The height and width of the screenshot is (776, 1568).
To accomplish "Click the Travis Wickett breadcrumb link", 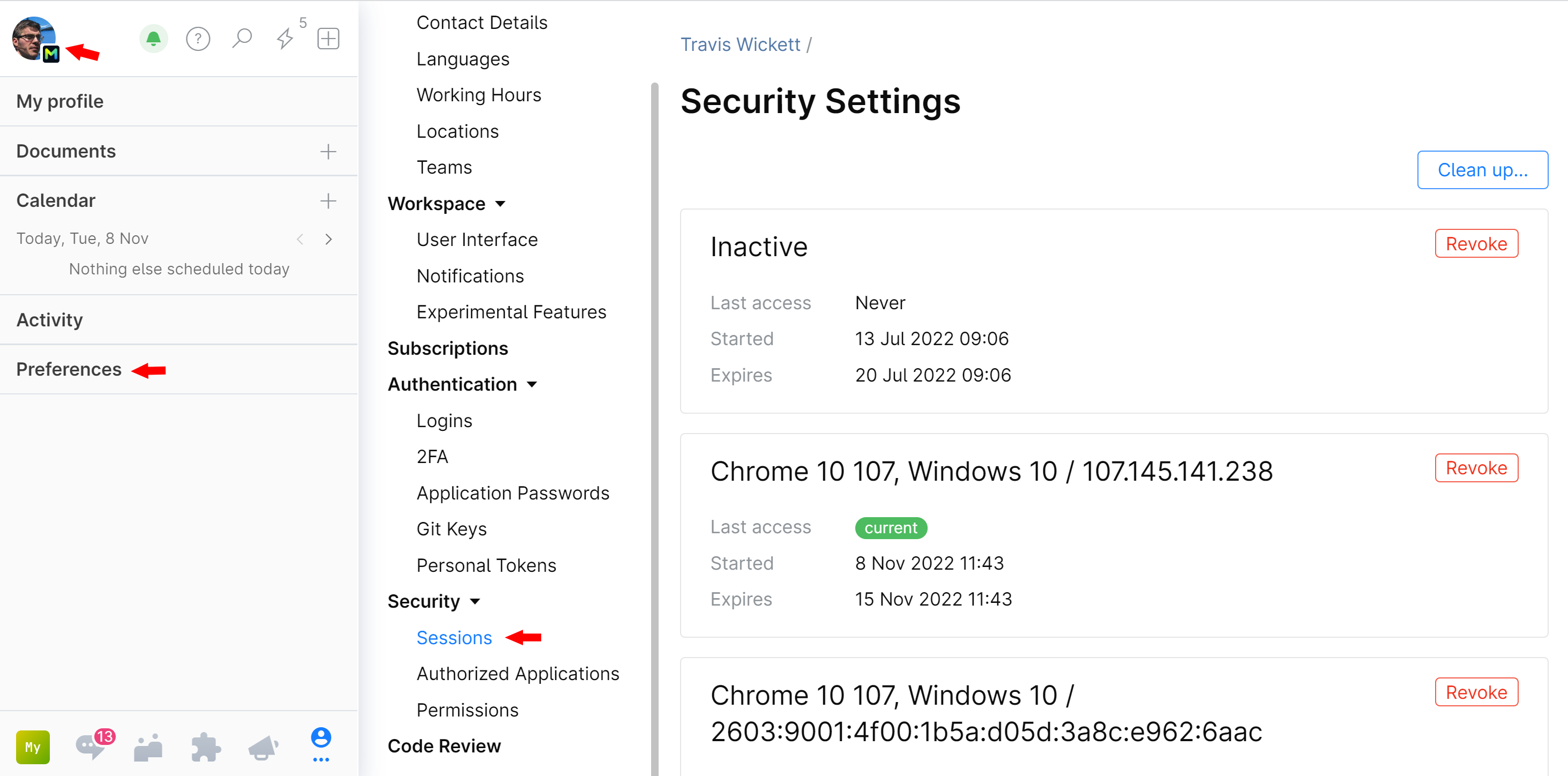I will tap(740, 44).
